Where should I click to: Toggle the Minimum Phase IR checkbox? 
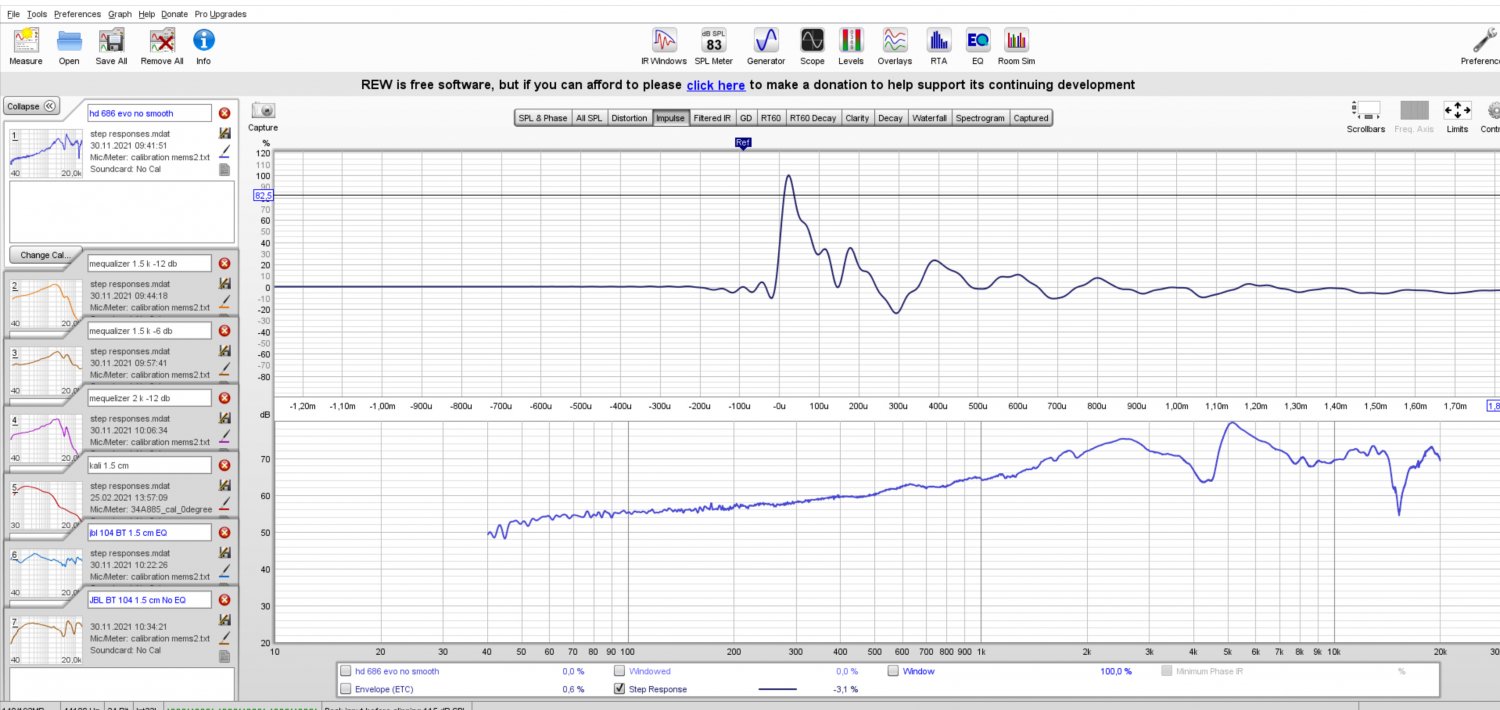[1167, 671]
